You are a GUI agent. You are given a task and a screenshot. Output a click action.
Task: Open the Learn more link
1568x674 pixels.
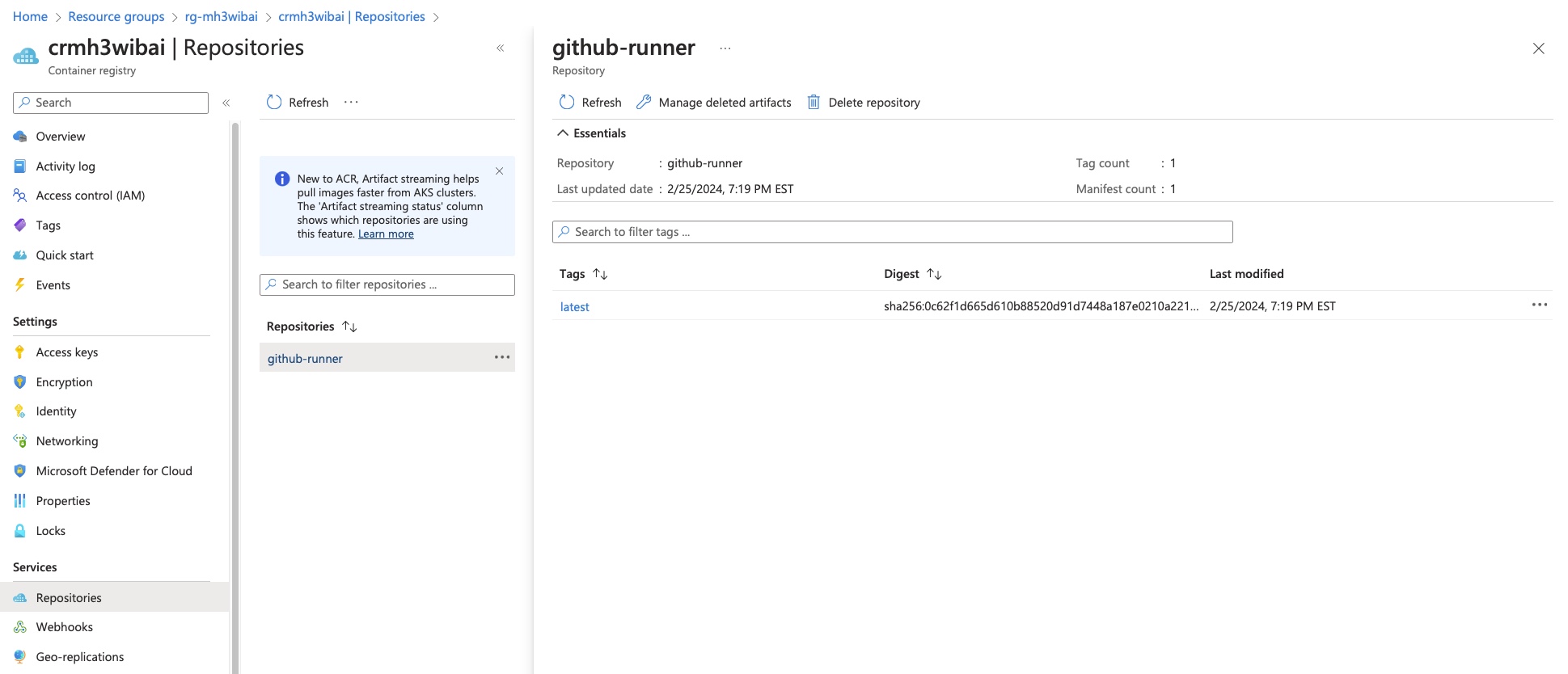tap(386, 234)
